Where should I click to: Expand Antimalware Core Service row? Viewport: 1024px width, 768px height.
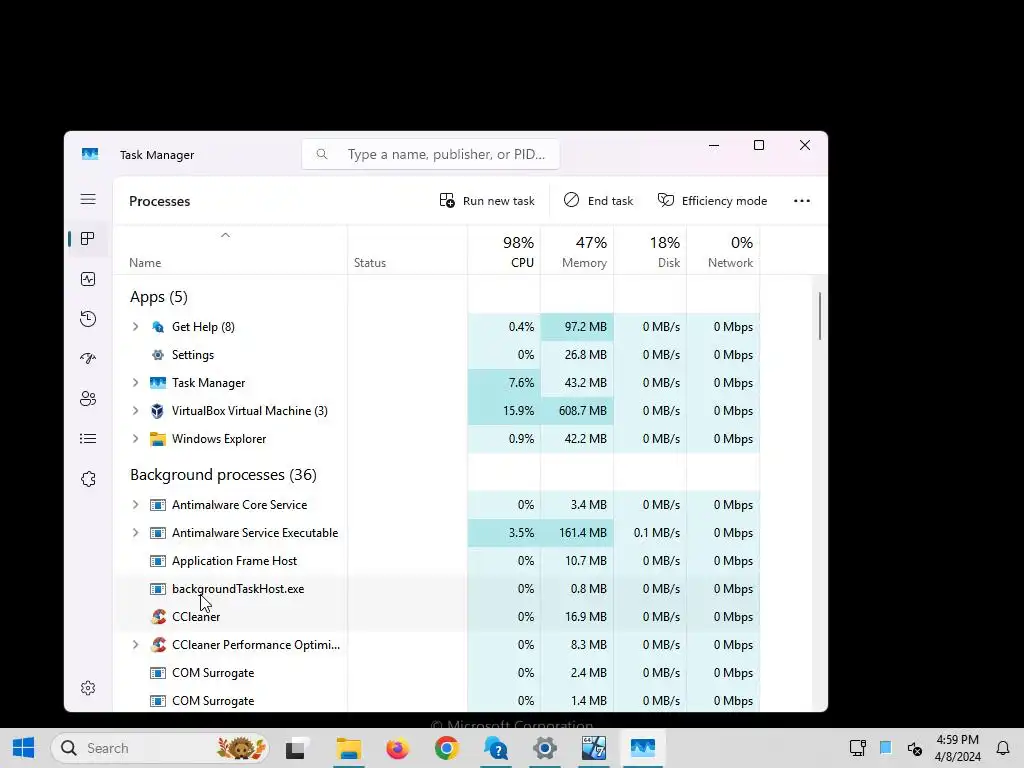coord(135,505)
